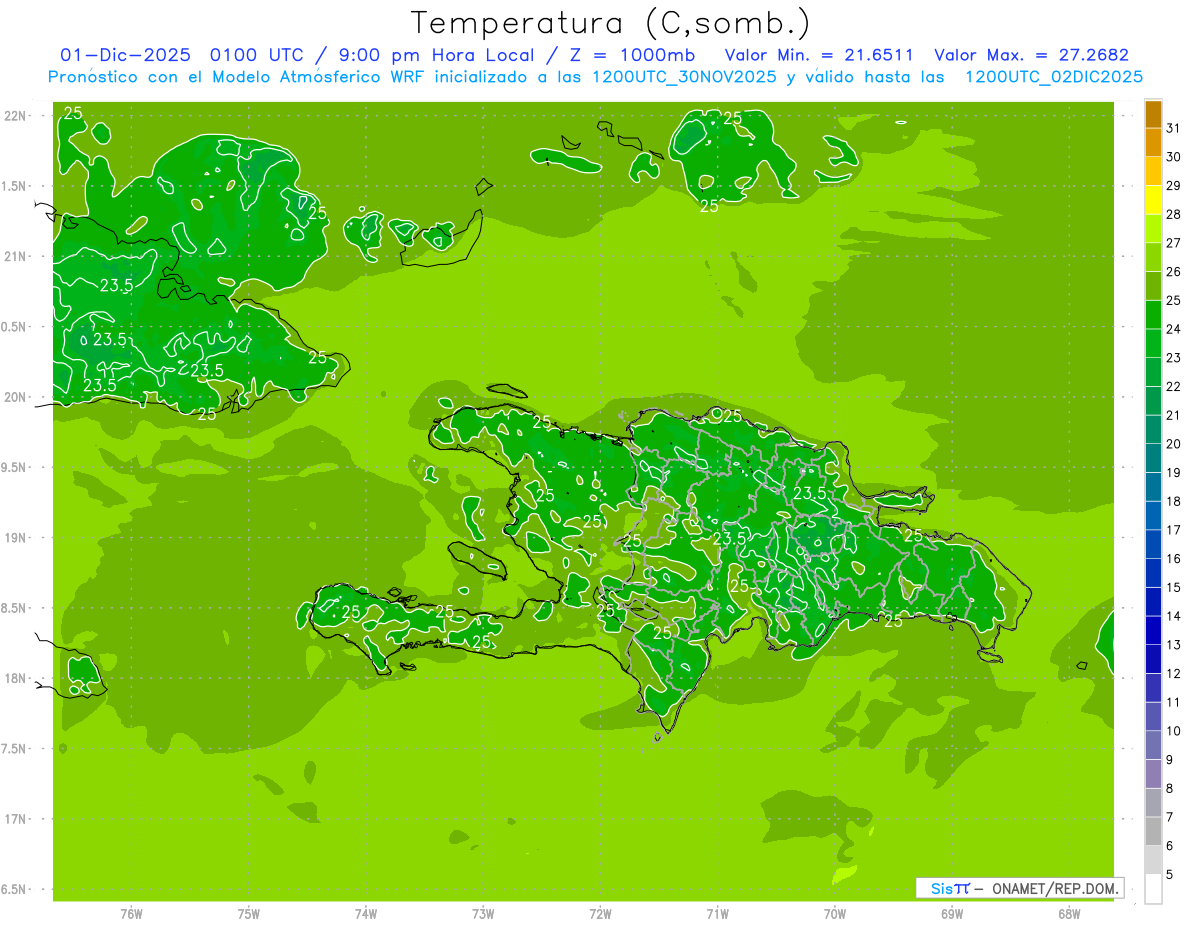Click the legend value 28

pyautogui.click(x=1174, y=214)
